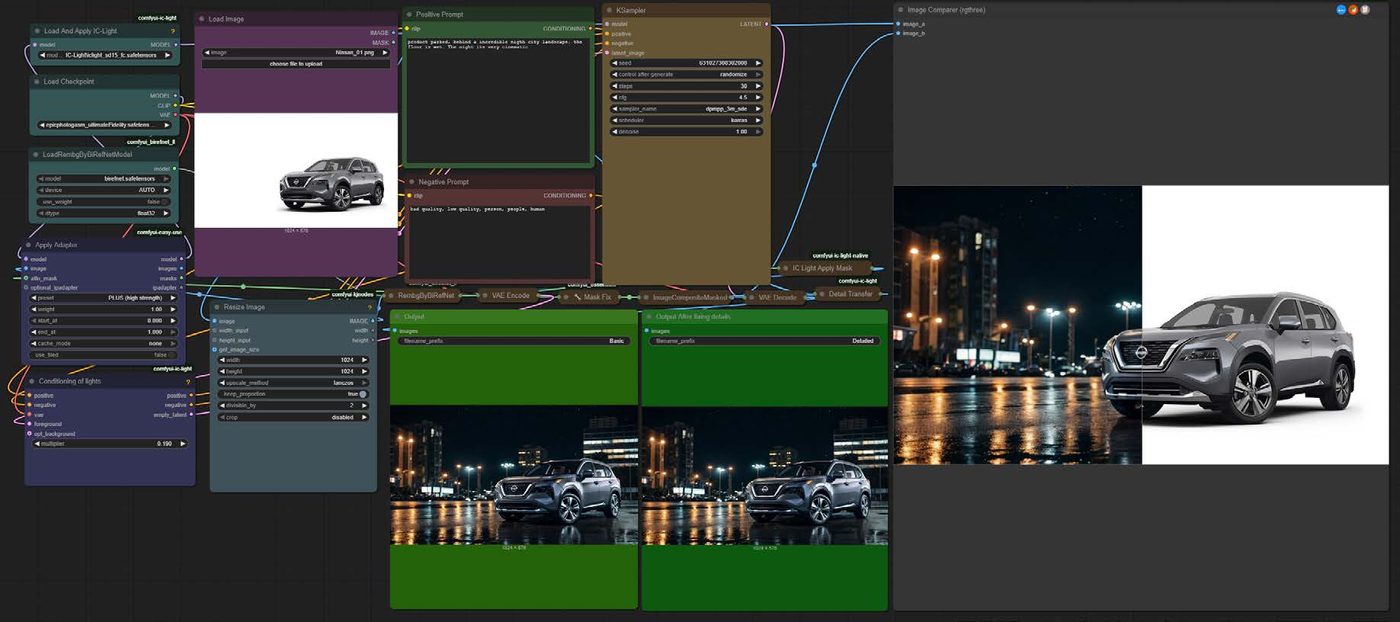Collapse the Load Image node dot
The height and width of the screenshot is (622, 1400).
201,19
